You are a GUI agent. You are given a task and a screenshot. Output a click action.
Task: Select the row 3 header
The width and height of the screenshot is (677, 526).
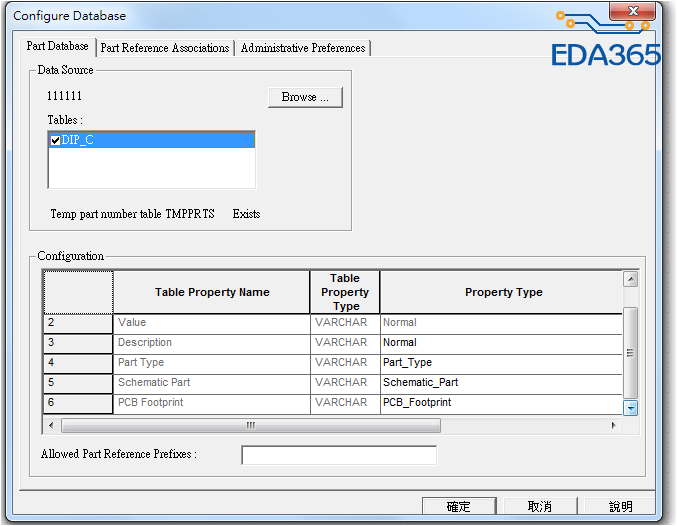click(78, 343)
